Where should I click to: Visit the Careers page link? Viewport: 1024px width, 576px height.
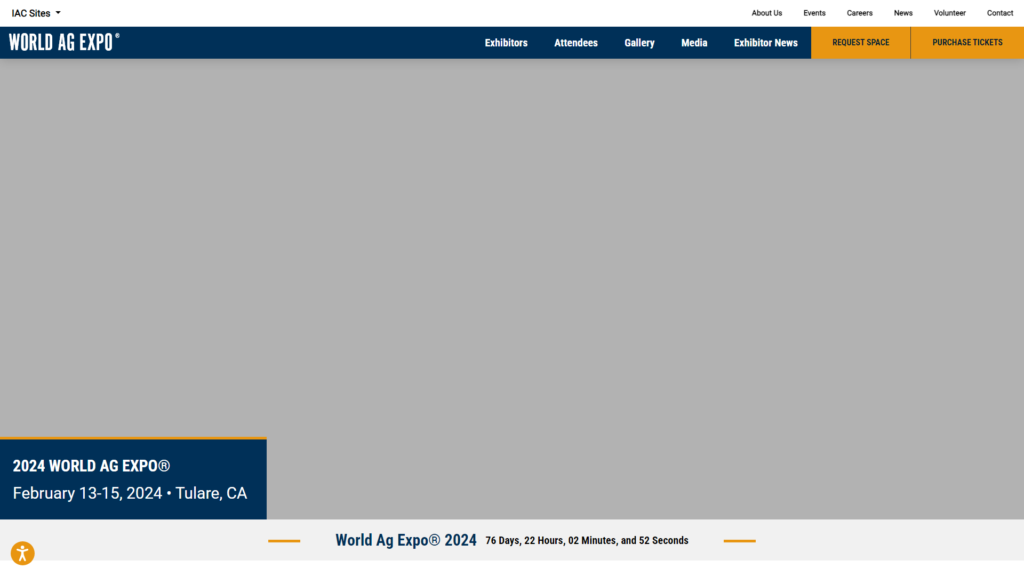coord(859,13)
